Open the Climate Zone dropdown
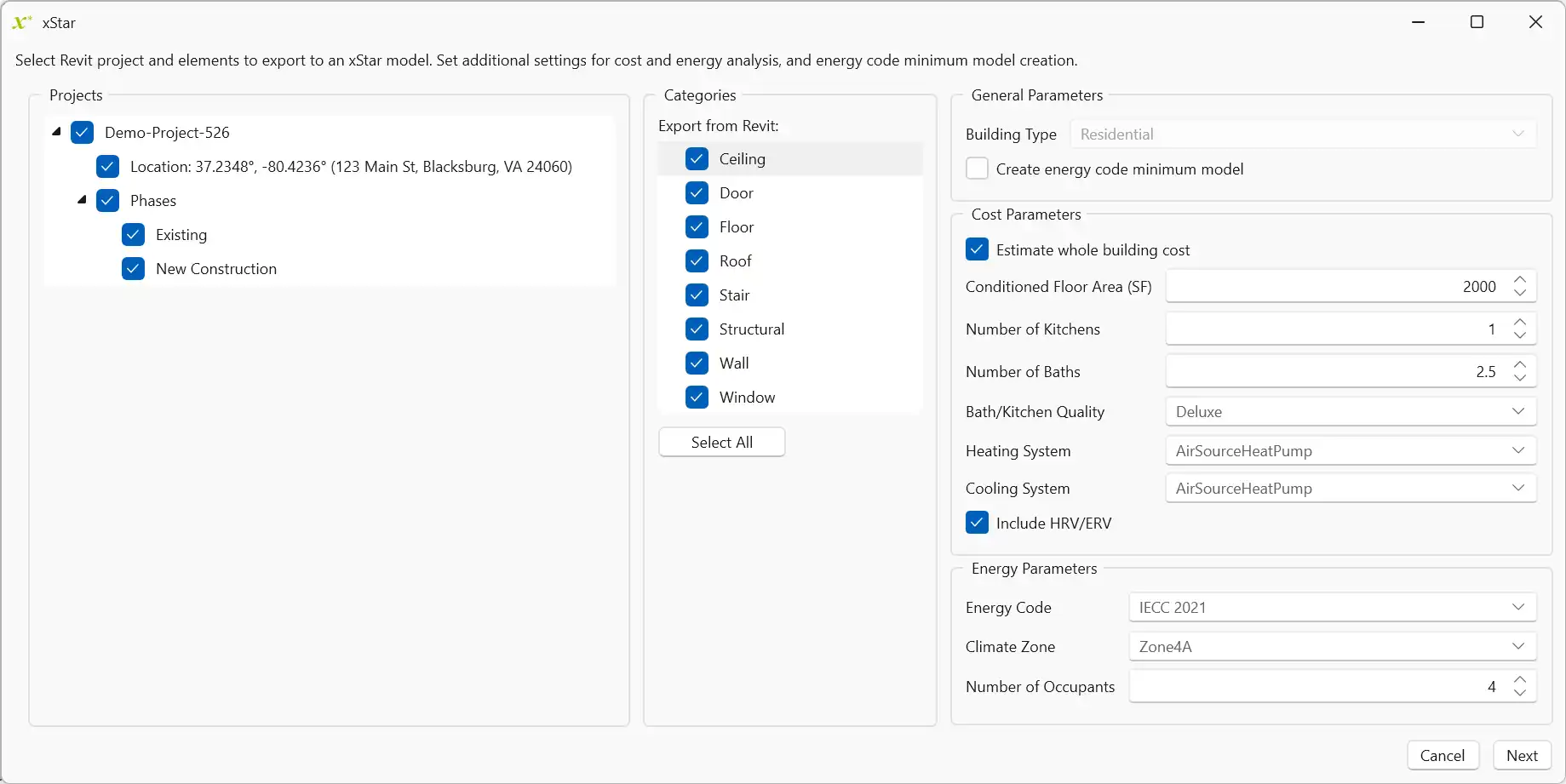Screen dimensions: 1566x784 point(1332,647)
